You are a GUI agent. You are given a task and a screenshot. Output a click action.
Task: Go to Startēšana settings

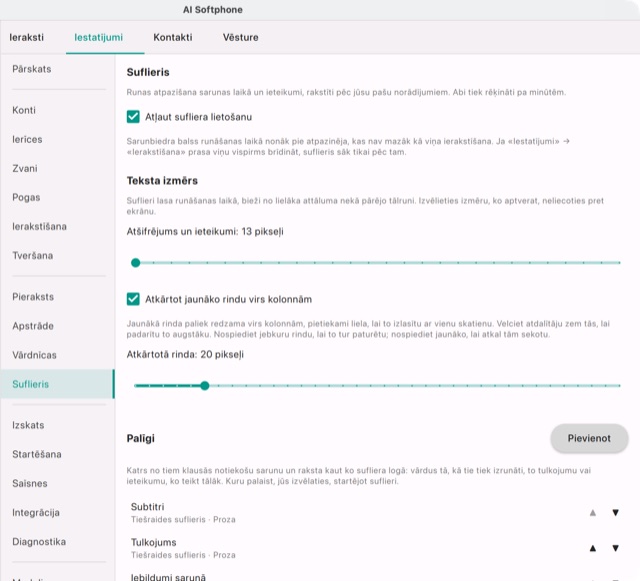coord(58,454)
